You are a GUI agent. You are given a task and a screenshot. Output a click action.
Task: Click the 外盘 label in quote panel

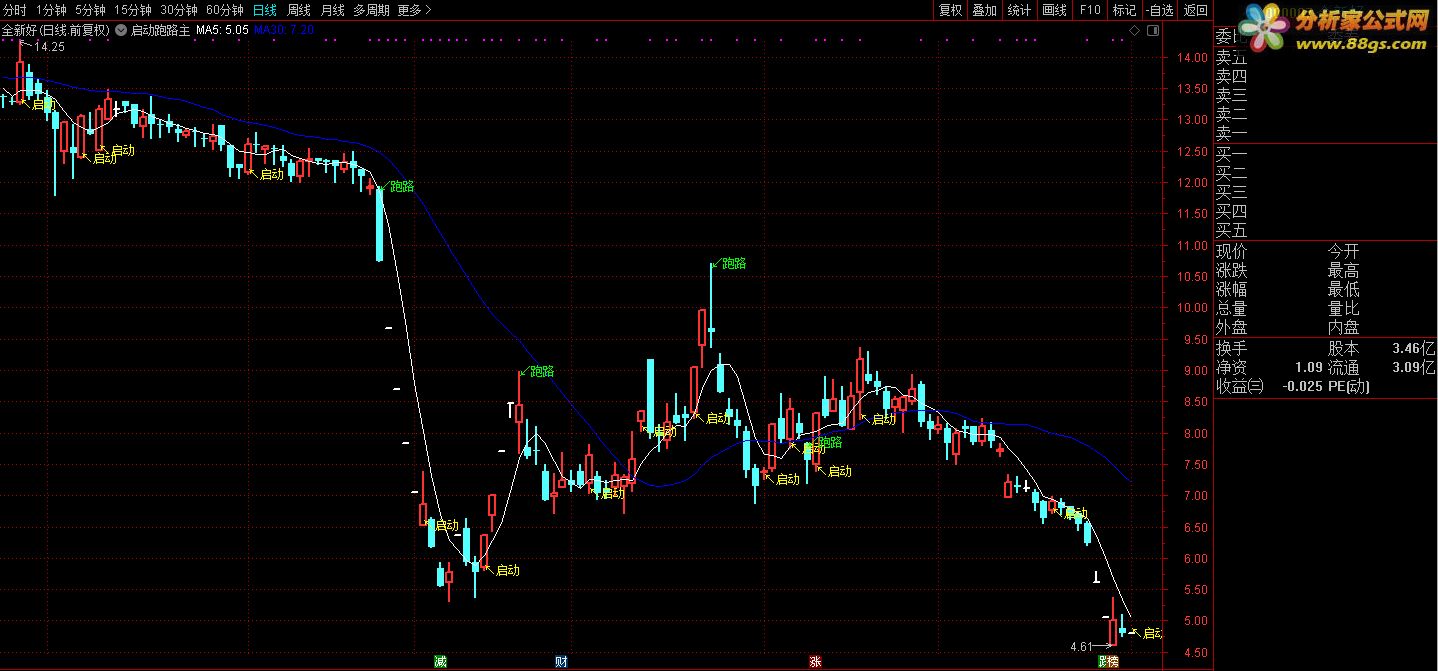click(x=1232, y=328)
